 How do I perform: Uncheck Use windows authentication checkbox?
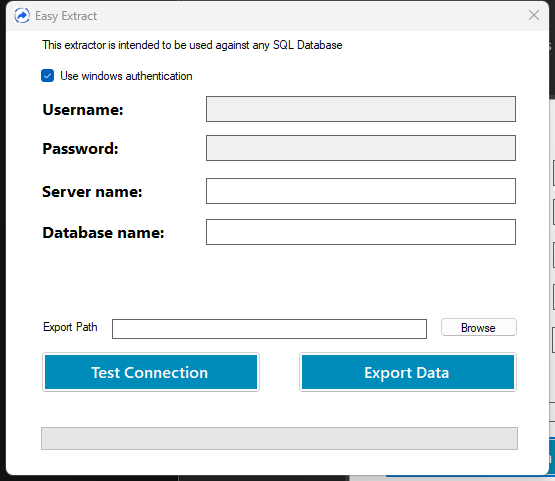47,76
